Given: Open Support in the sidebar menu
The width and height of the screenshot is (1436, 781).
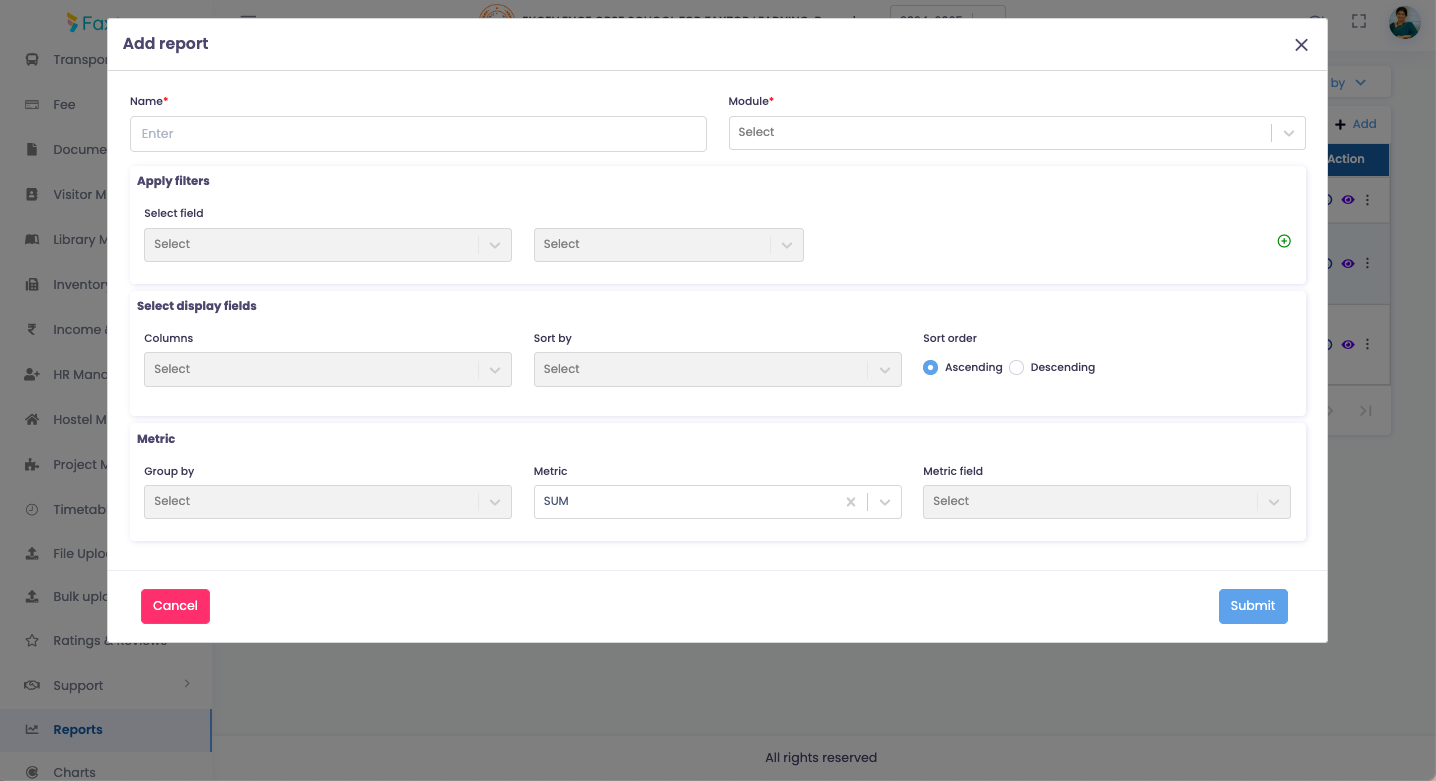Looking at the screenshot, I should pyautogui.click(x=78, y=686).
